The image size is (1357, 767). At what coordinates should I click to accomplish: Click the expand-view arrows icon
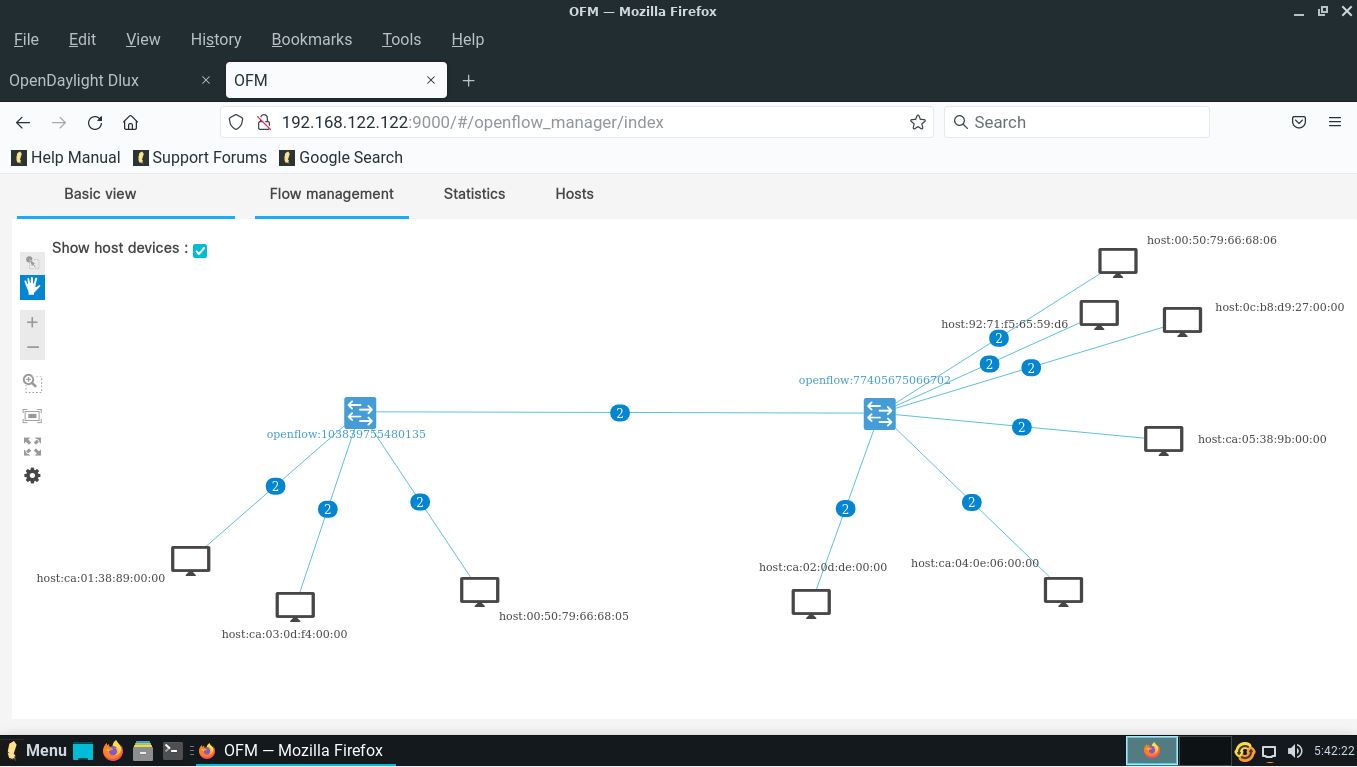(x=32, y=446)
